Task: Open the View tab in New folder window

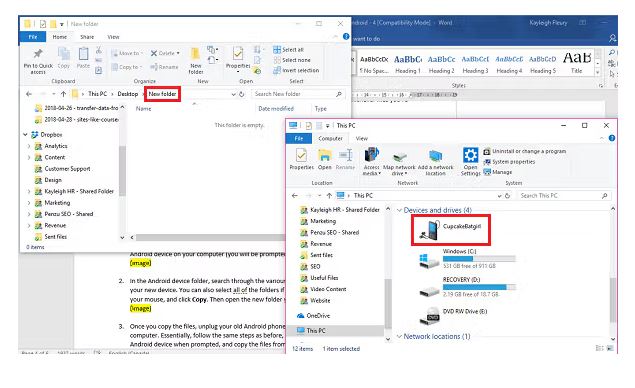Action: pos(113,37)
